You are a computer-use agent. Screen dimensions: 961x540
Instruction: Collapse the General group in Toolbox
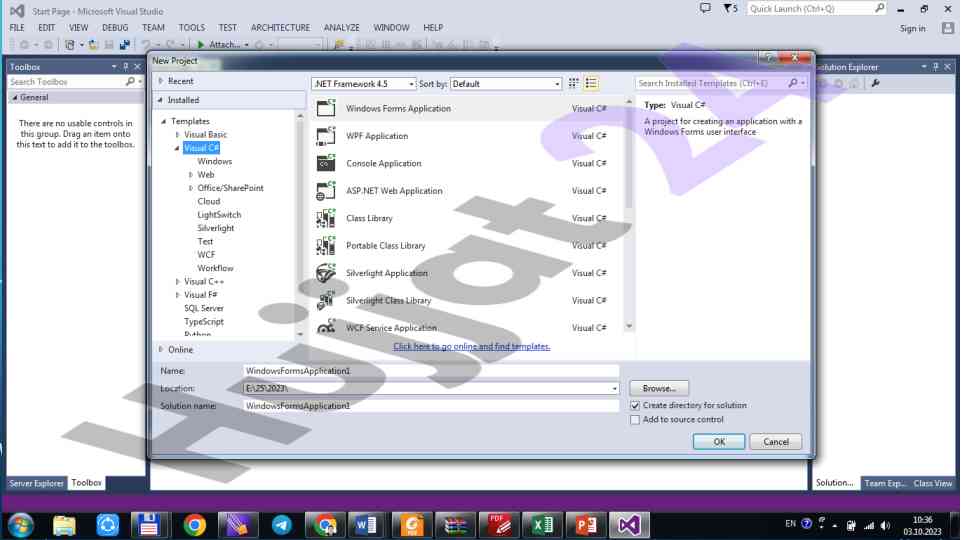pyautogui.click(x=15, y=97)
